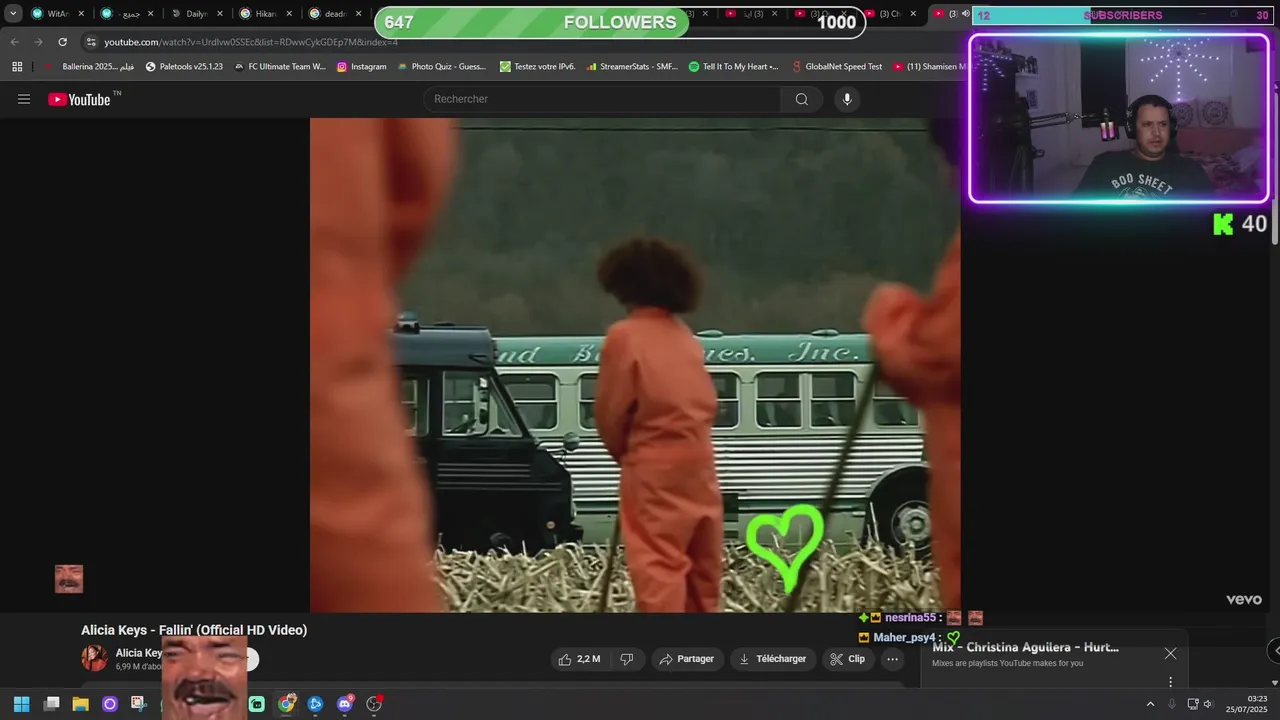Dislike the video with thumbs-down

coord(627,659)
